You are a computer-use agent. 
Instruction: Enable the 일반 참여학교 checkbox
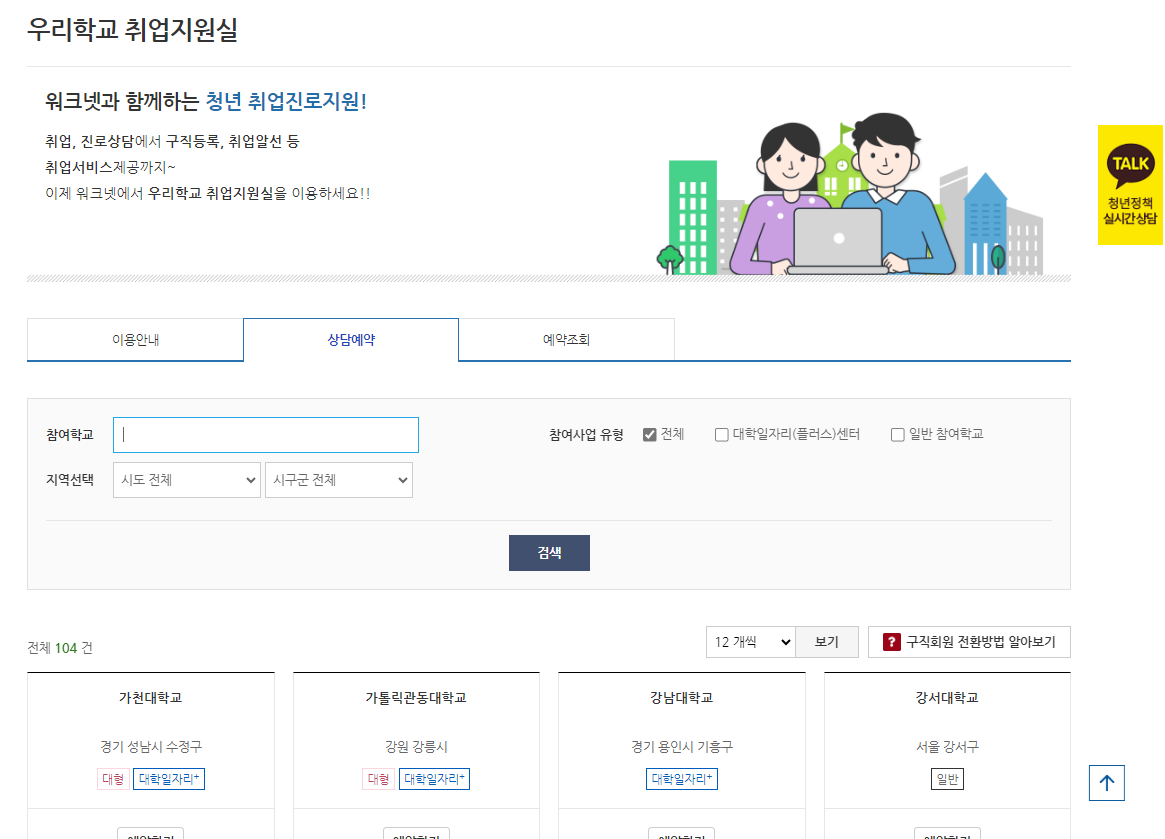(x=897, y=434)
